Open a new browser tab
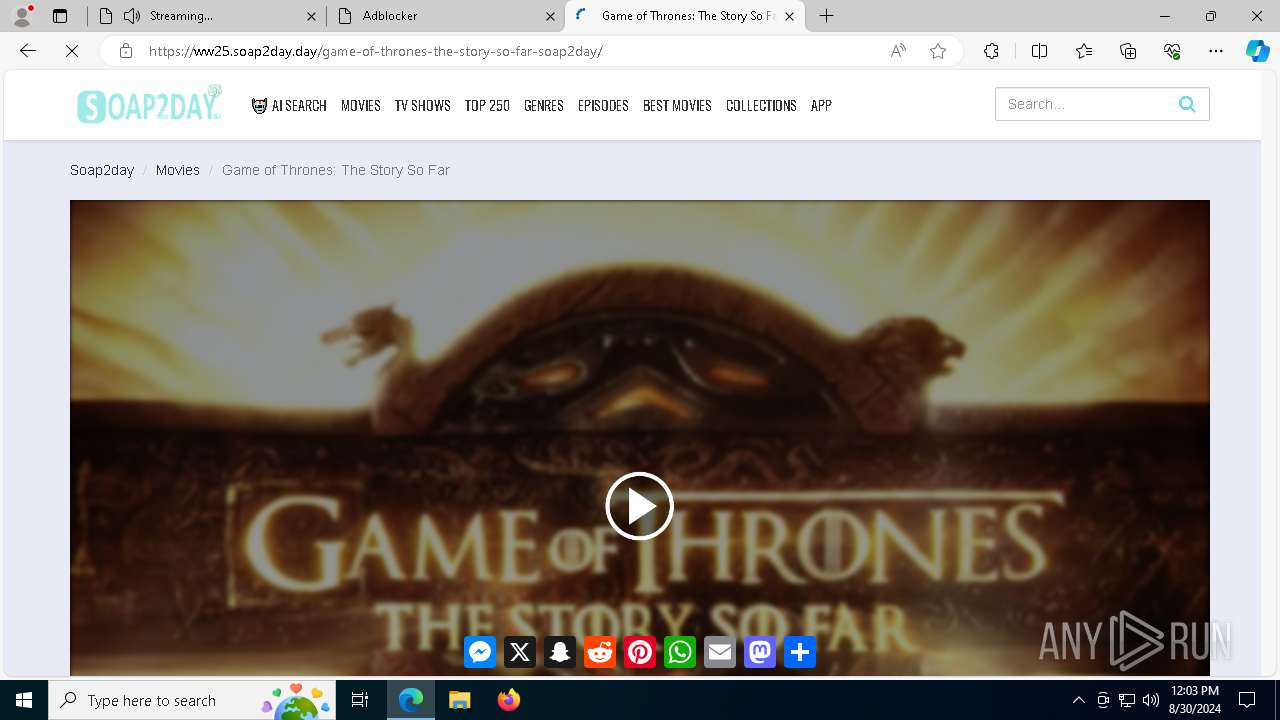This screenshot has height=720, width=1280. 826,16
